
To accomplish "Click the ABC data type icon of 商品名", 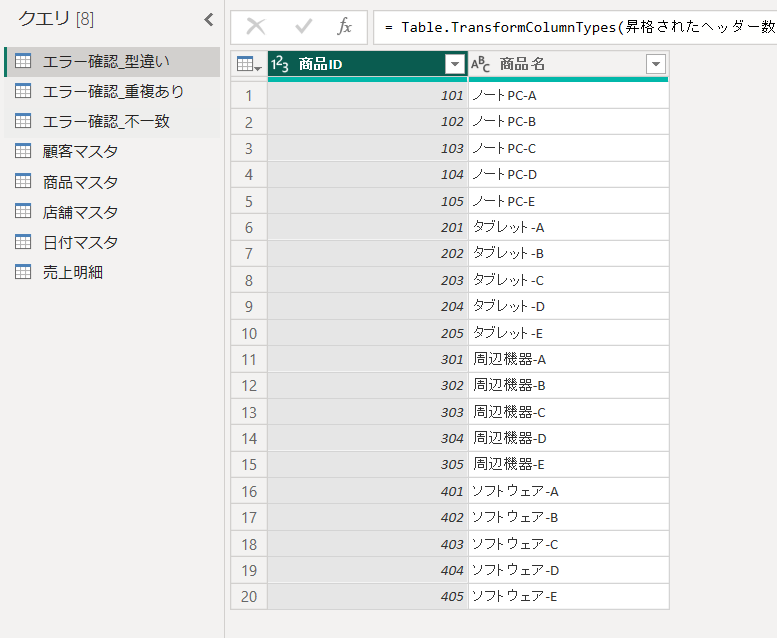I will [x=480, y=64].
